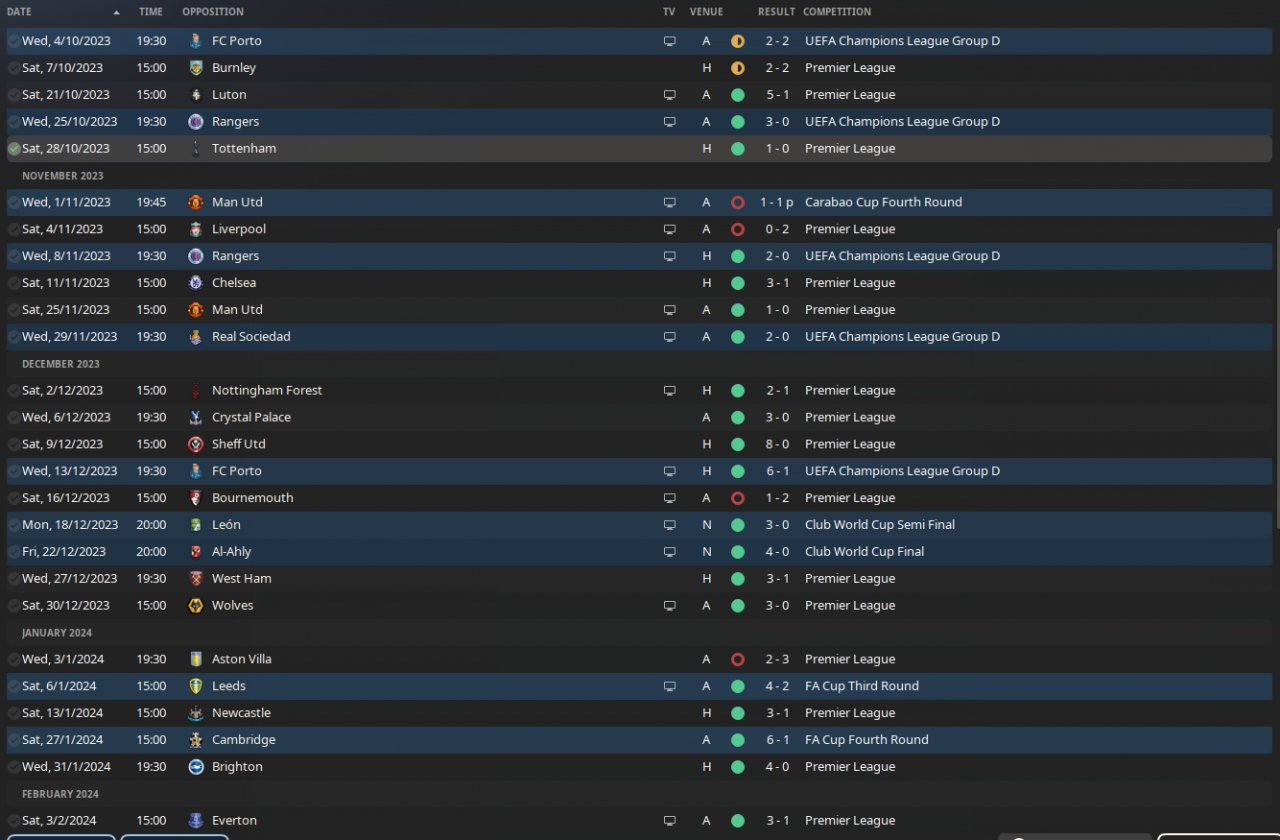Click the TV icon on Luton row
This screenshot has height=840, width=1280.
670,95
